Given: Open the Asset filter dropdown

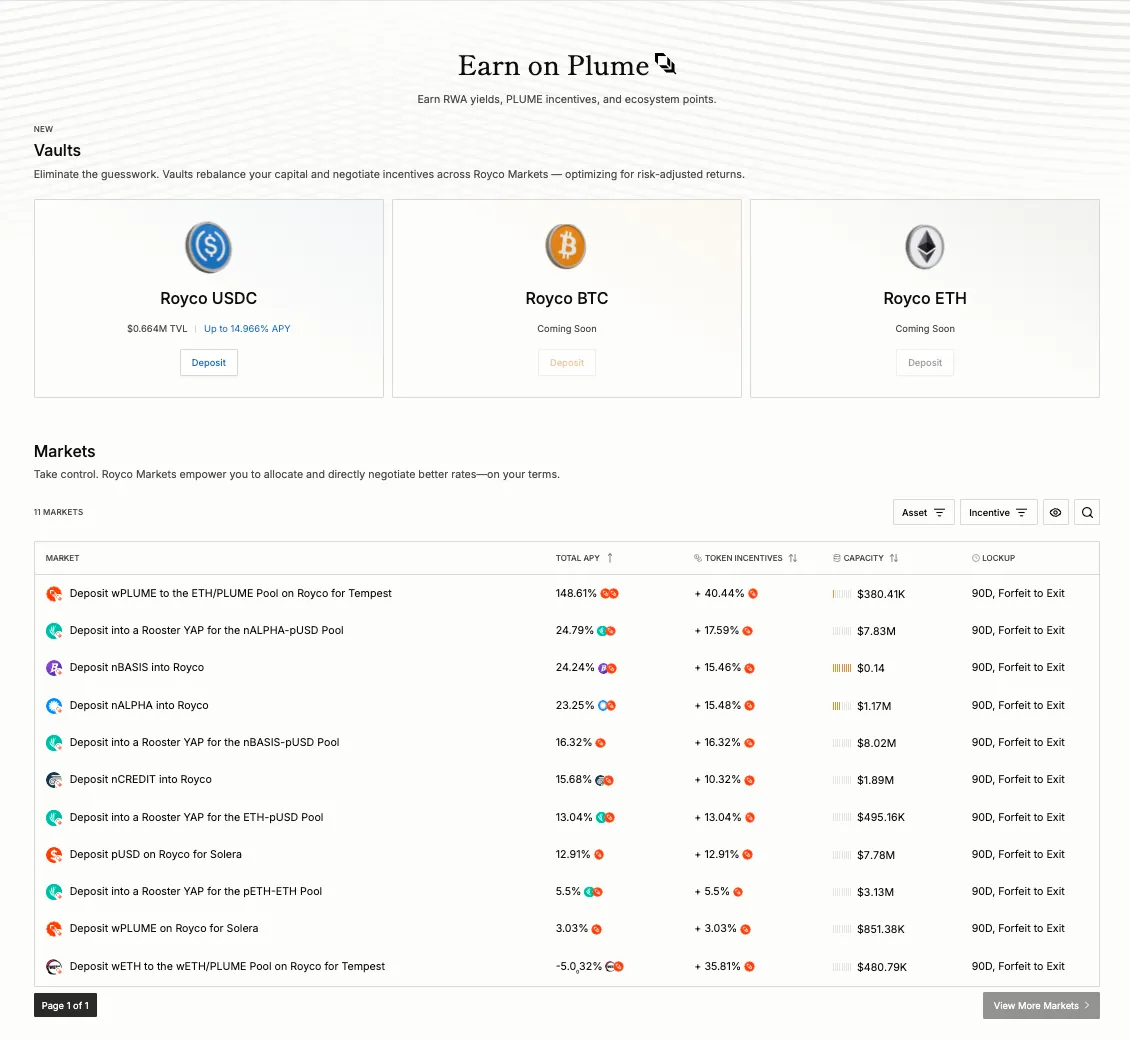Looking at the screenshot, I should pyautogui.click(x=923, y=512).
